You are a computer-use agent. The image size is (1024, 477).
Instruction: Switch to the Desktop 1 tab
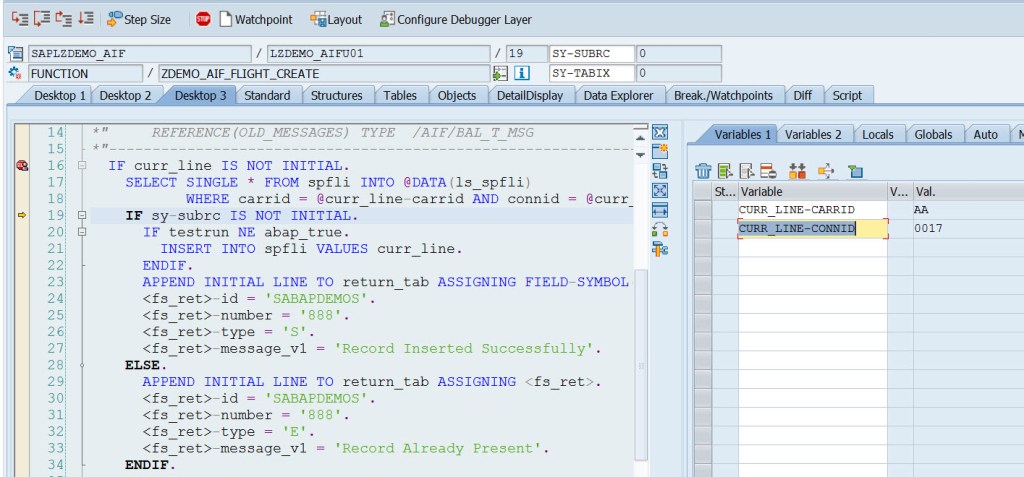coord(57,95)
